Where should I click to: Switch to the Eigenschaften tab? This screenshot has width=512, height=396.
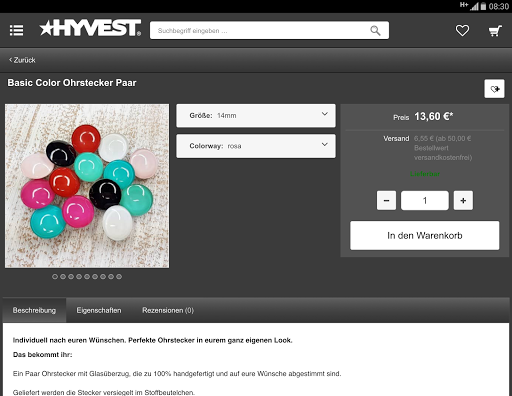coord(99,310)
